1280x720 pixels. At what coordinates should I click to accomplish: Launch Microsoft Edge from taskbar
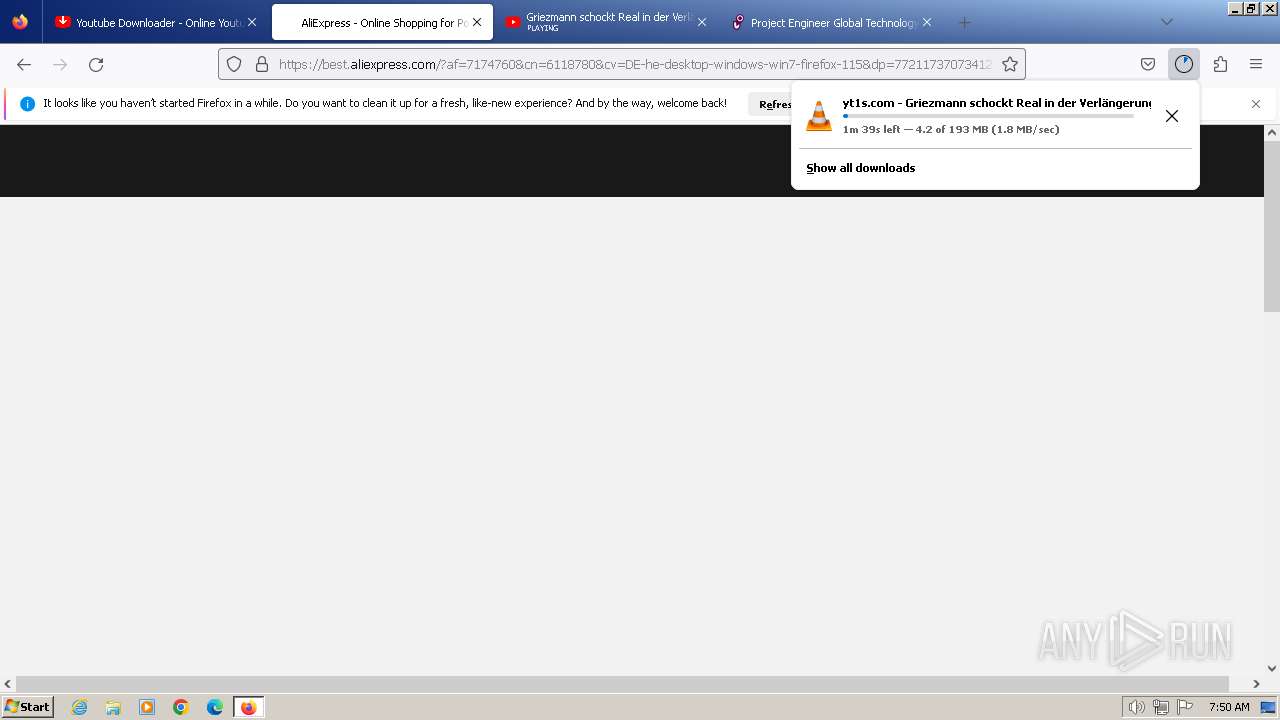click(x=215, y=707)
